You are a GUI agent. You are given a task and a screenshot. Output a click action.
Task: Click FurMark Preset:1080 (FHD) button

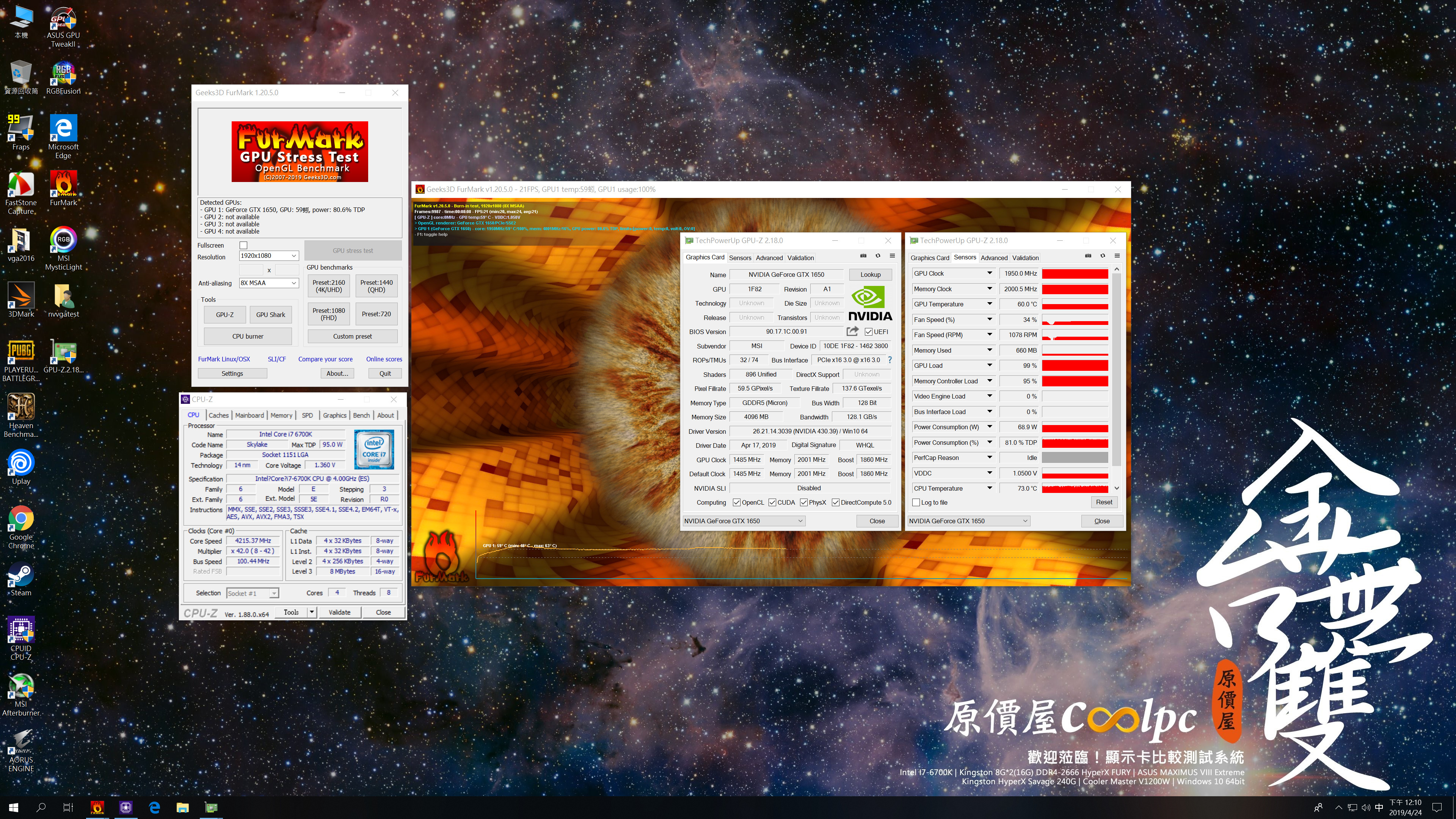point(328,314)
